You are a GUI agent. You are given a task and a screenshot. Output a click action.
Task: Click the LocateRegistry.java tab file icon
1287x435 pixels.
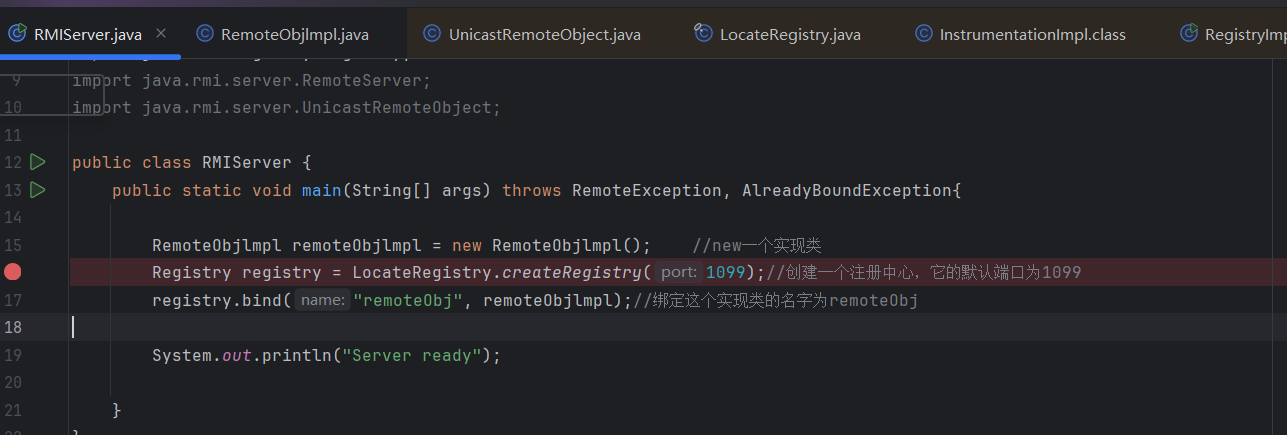[x=703, y=34]
